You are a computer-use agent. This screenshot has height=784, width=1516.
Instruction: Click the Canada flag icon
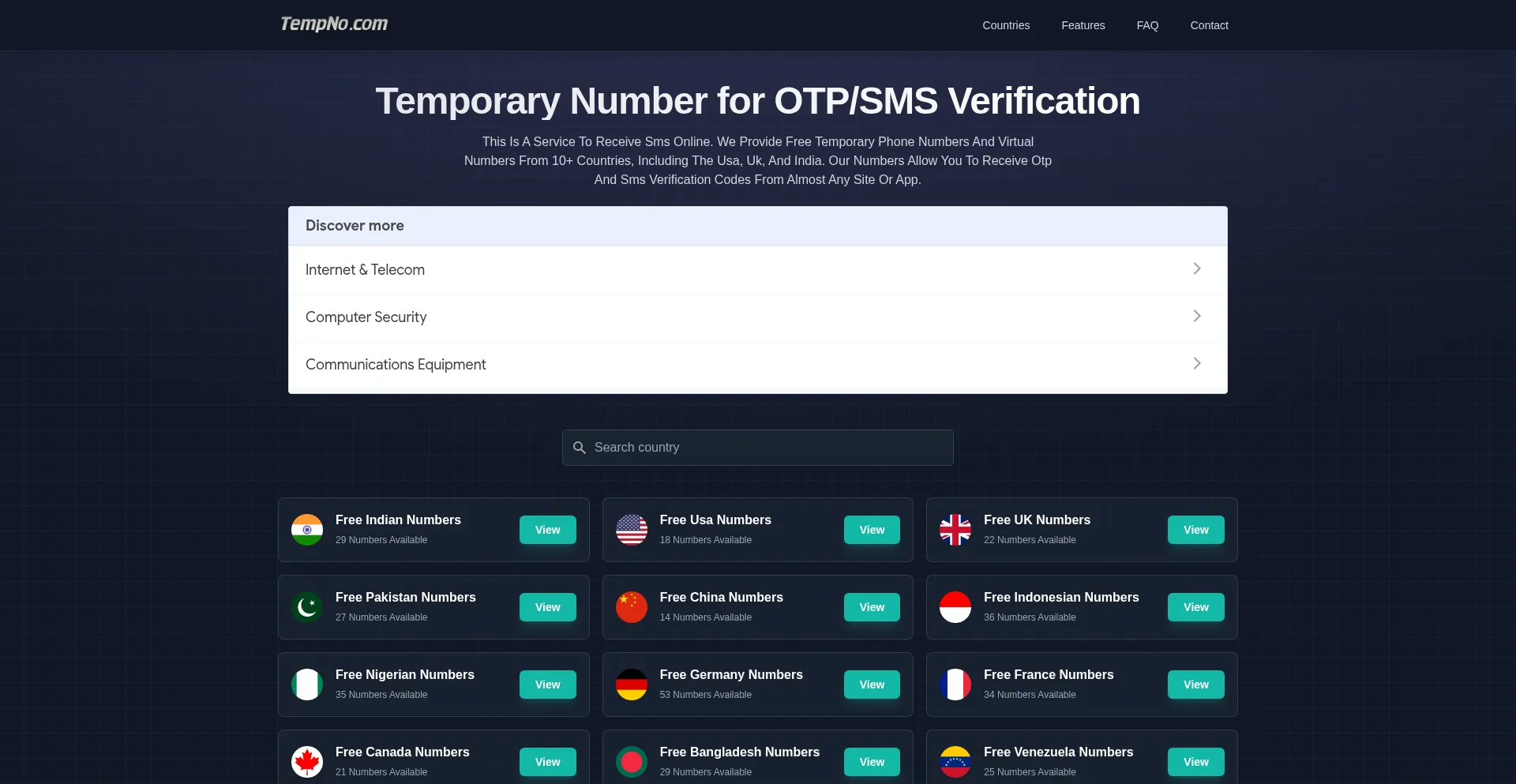pos(307,762)
